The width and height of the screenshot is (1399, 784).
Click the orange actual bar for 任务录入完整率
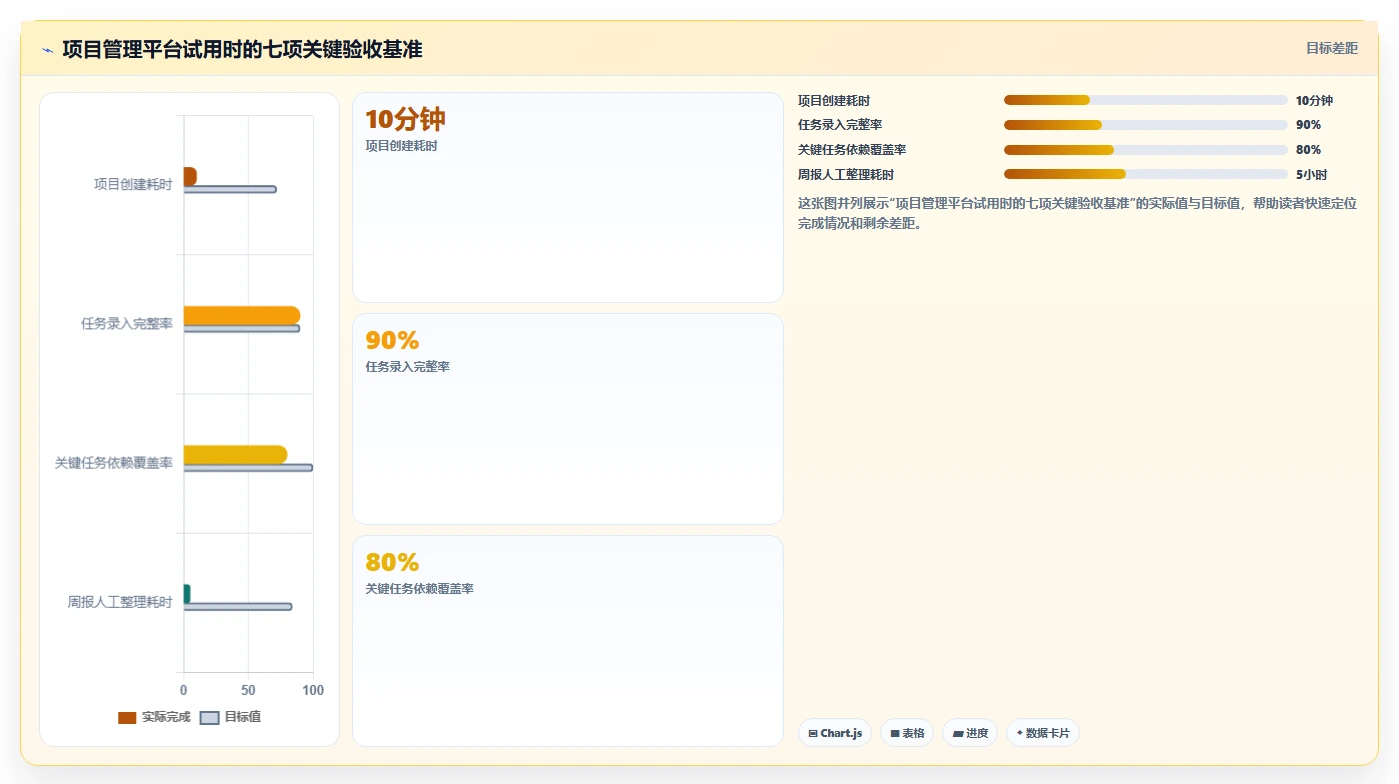242,315
